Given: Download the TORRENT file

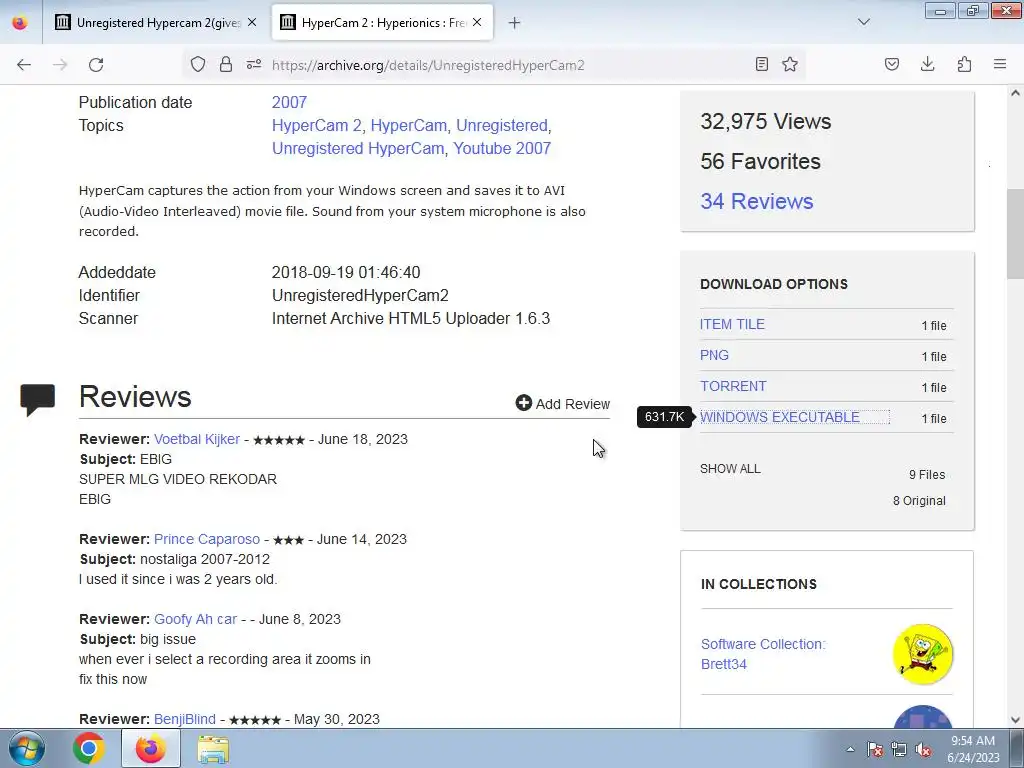Looking at the screenshot, I should coord(733,386).
